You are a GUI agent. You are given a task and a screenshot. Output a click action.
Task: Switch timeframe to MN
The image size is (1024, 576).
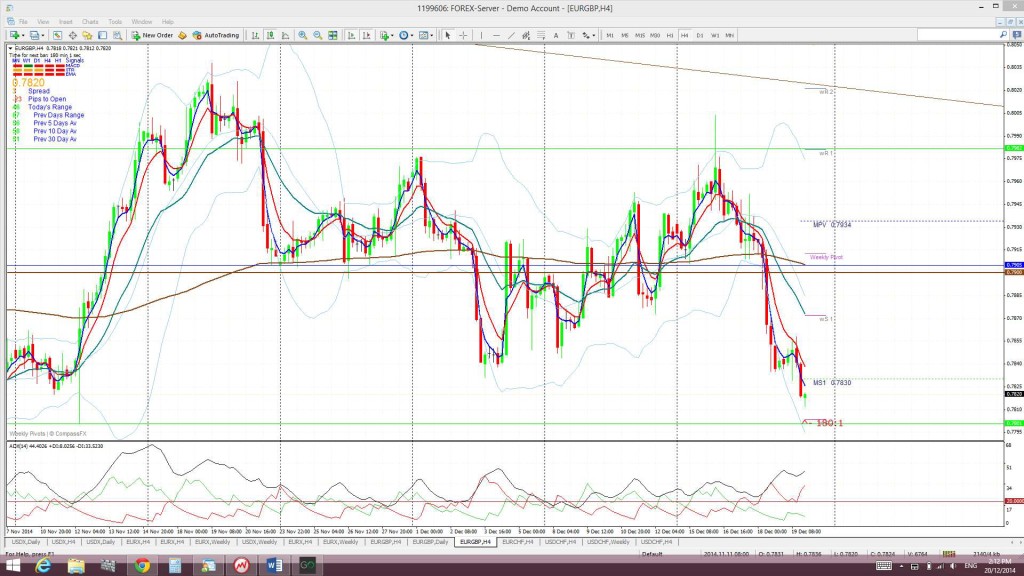[729, 35]
